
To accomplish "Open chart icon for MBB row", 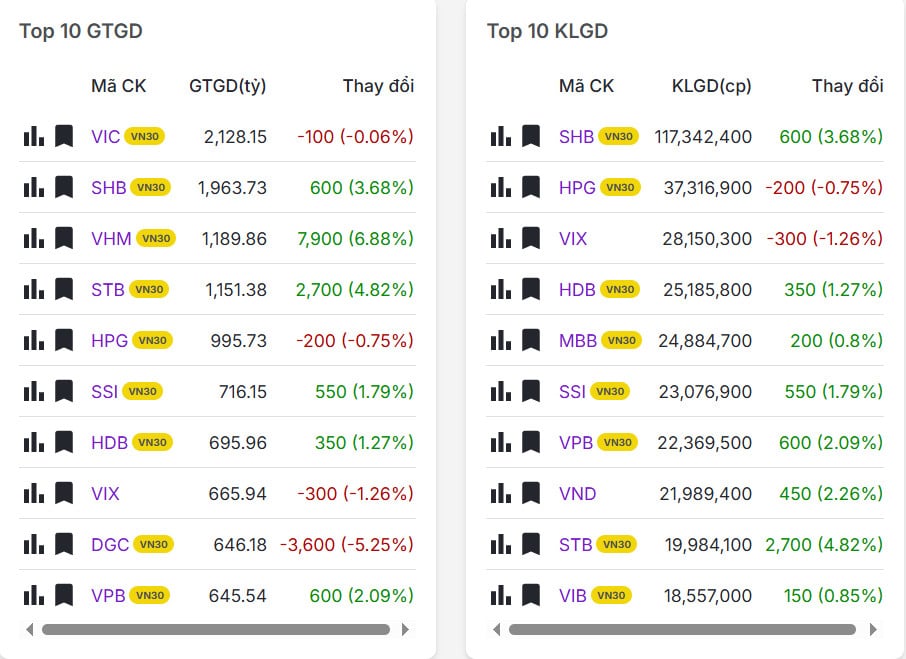I will coord(501,340).
